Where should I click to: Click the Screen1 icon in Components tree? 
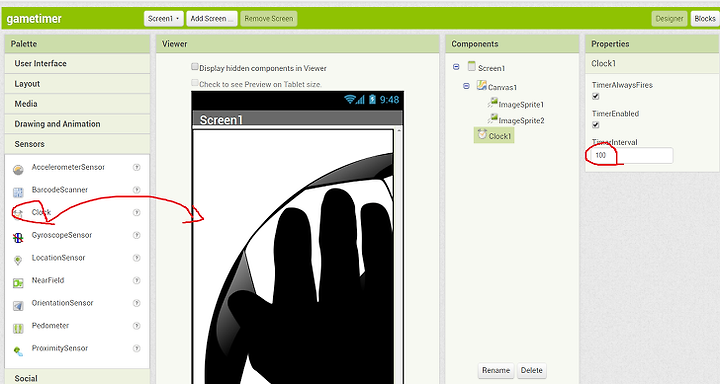coord(472,66)
